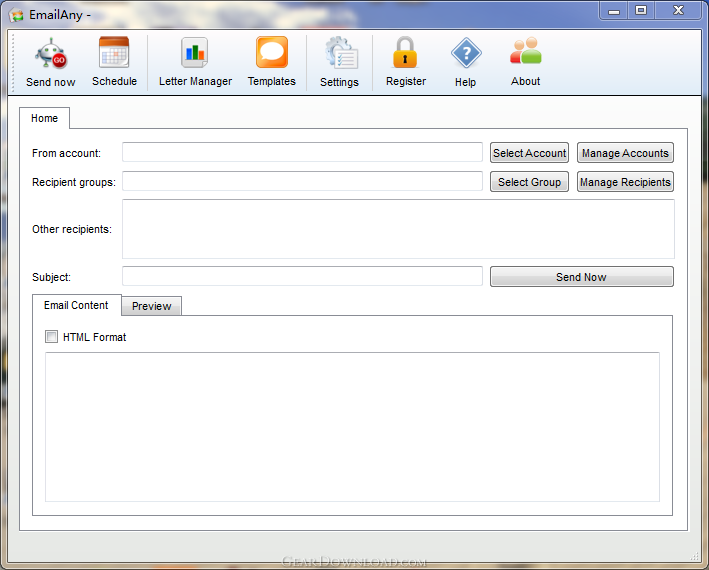The image size is (709, 570).
Task: Enable the HTML Format checkbox
Action: pos(52,337)
